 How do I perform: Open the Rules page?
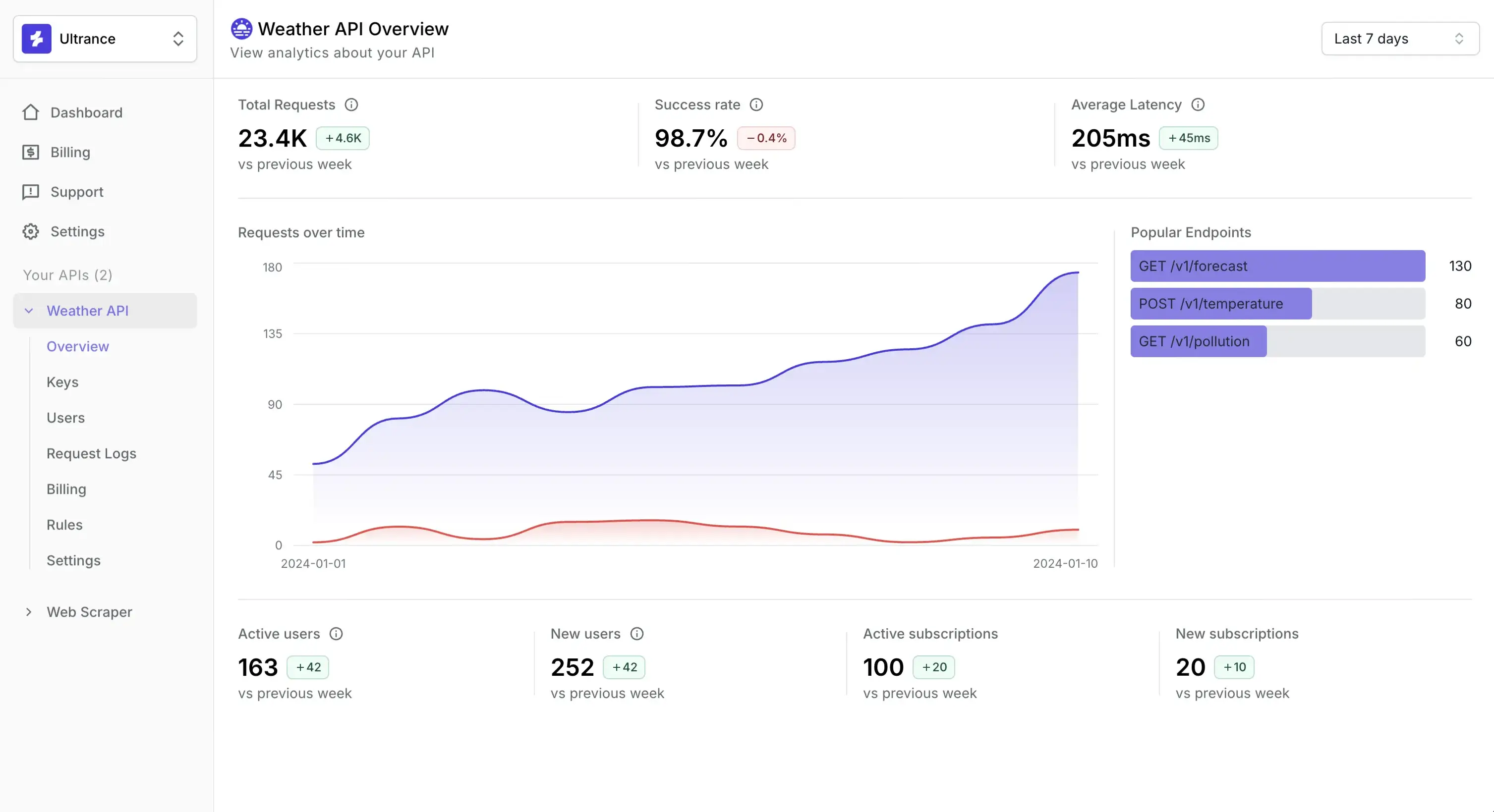point(64,525)
